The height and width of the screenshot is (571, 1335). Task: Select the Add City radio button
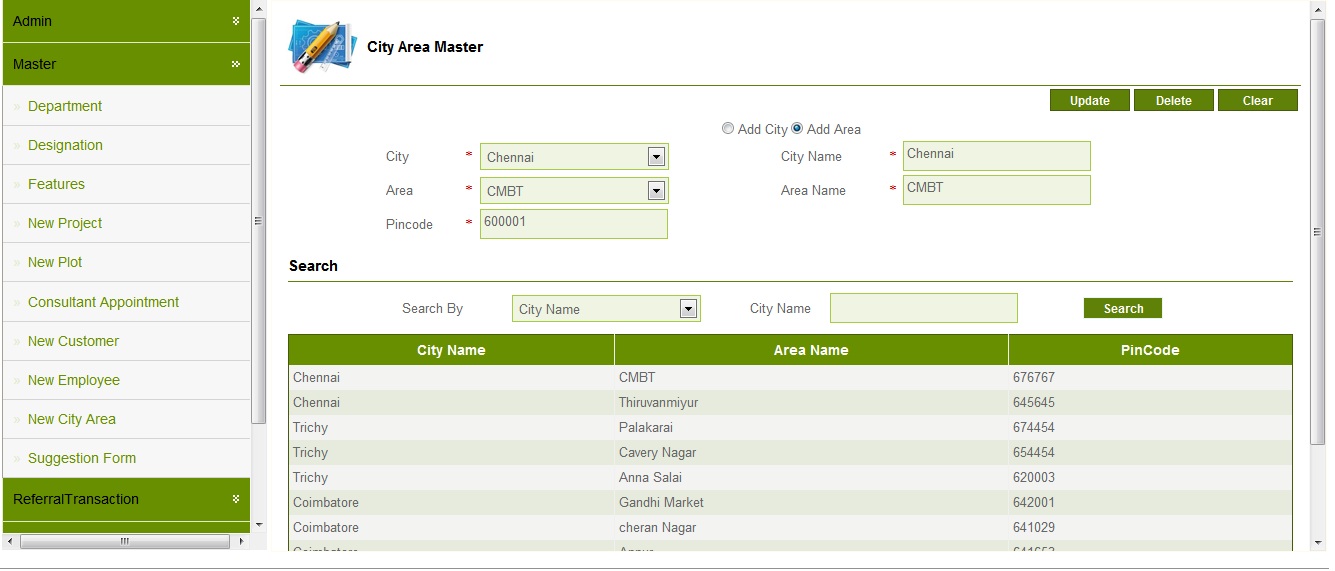point(728,129)
